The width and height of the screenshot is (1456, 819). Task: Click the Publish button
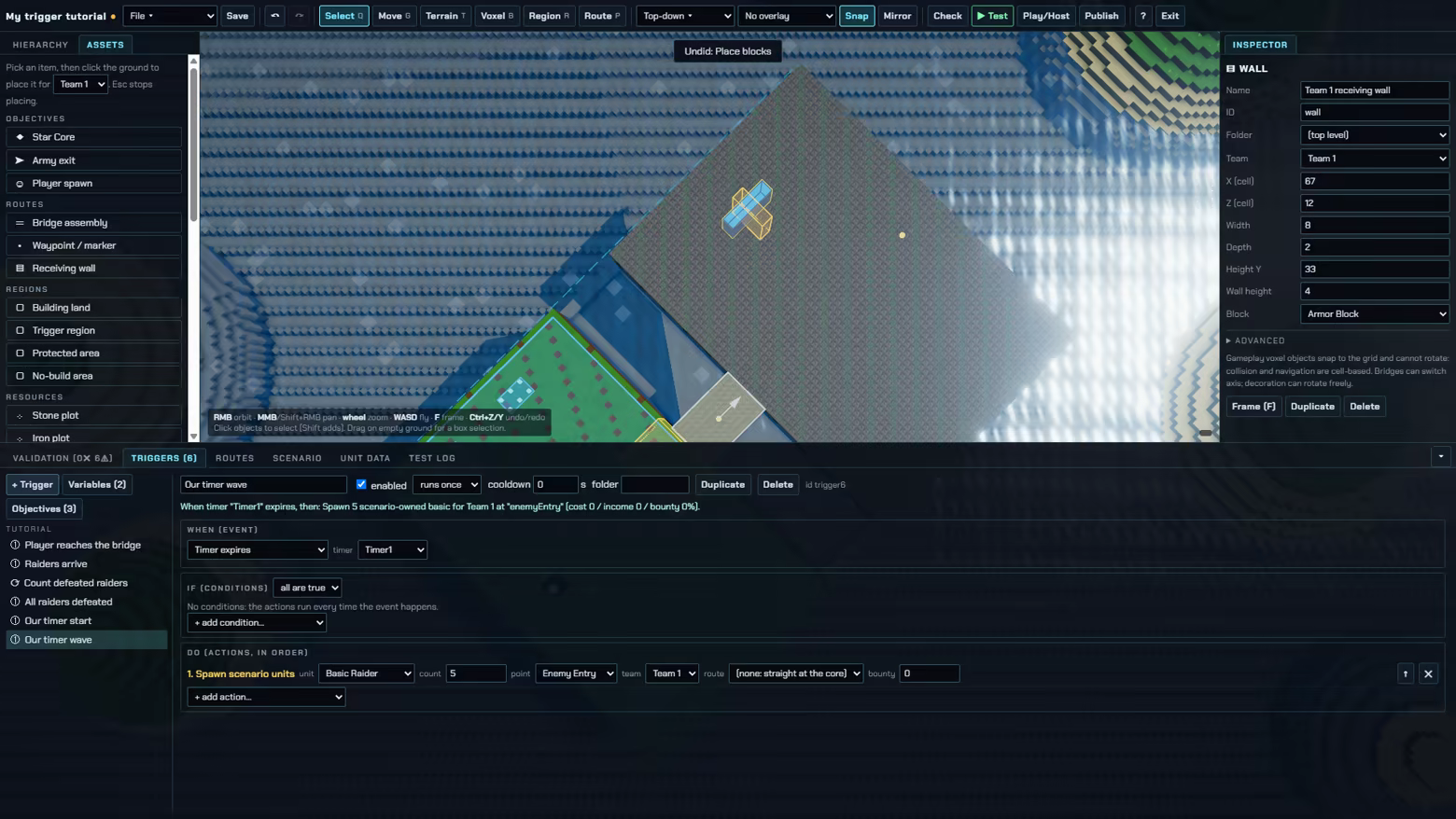pyautogui.click(x=1101, y=16)
